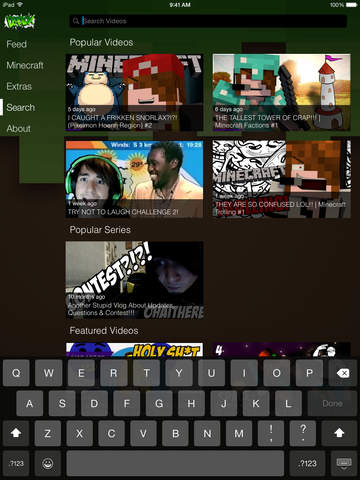Tap the magnifier icon in search bar
Viewport: 360px width, 480px height.
click(76, 21)
